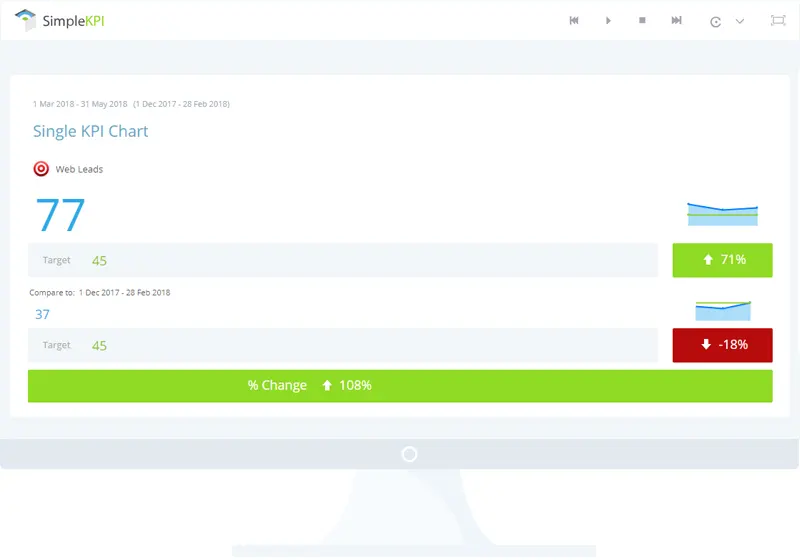Click the comparison value 37
Viewport: 800px width, 560px height.
pos(42,314)
